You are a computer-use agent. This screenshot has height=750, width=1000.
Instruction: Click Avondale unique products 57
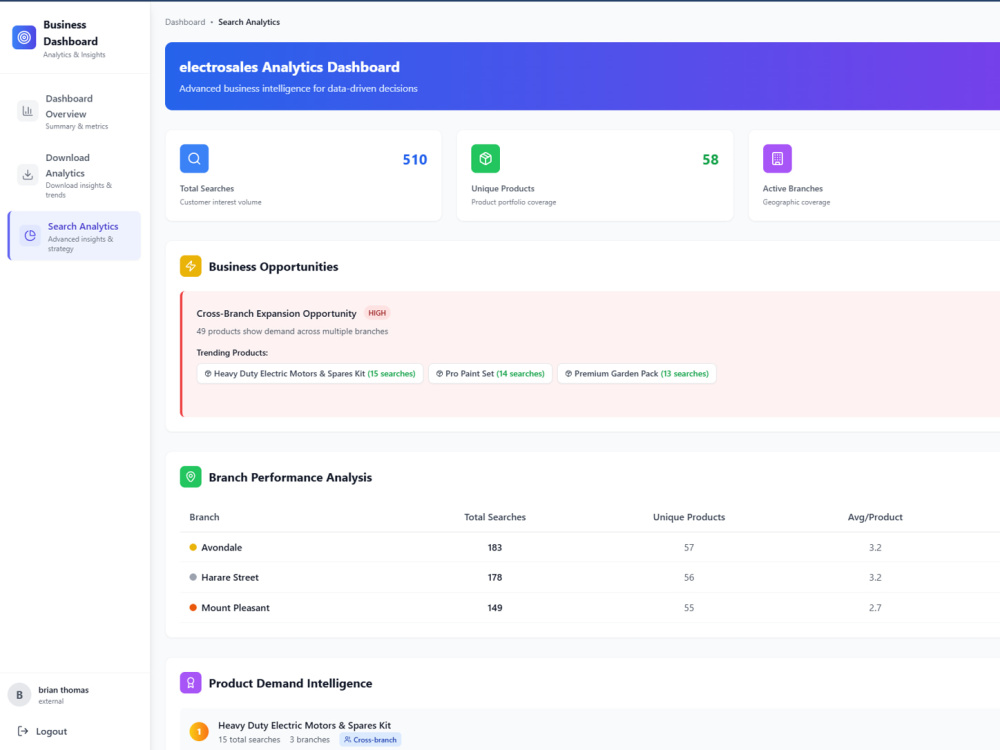(689, 547)
